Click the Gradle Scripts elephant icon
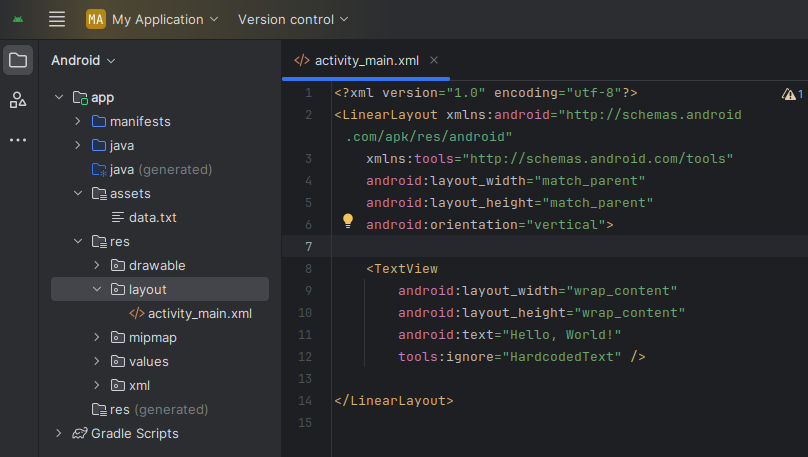Screen dimensions: 808x457 [80, 433]
